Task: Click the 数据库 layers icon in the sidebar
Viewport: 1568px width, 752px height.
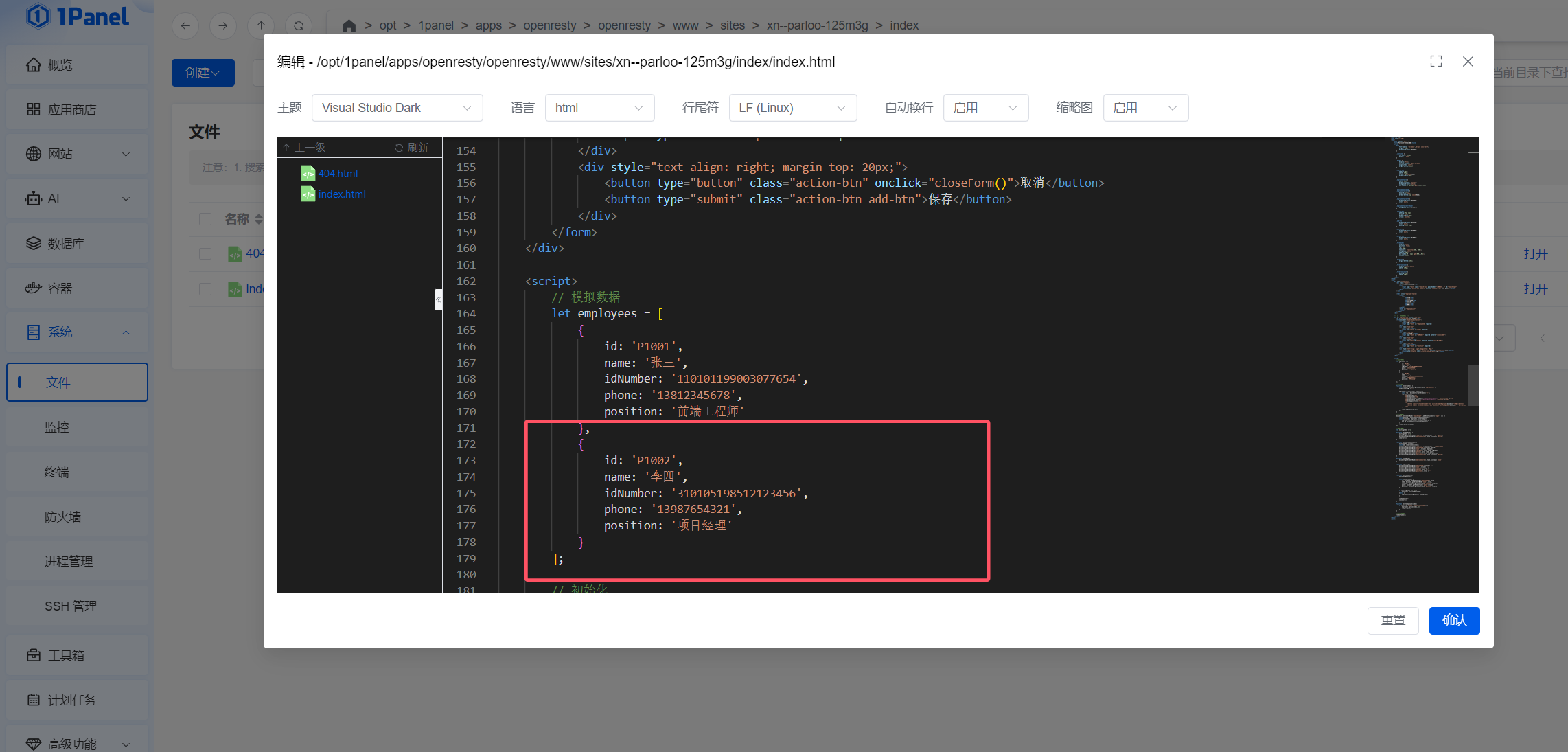Action: tap(33, 243)
